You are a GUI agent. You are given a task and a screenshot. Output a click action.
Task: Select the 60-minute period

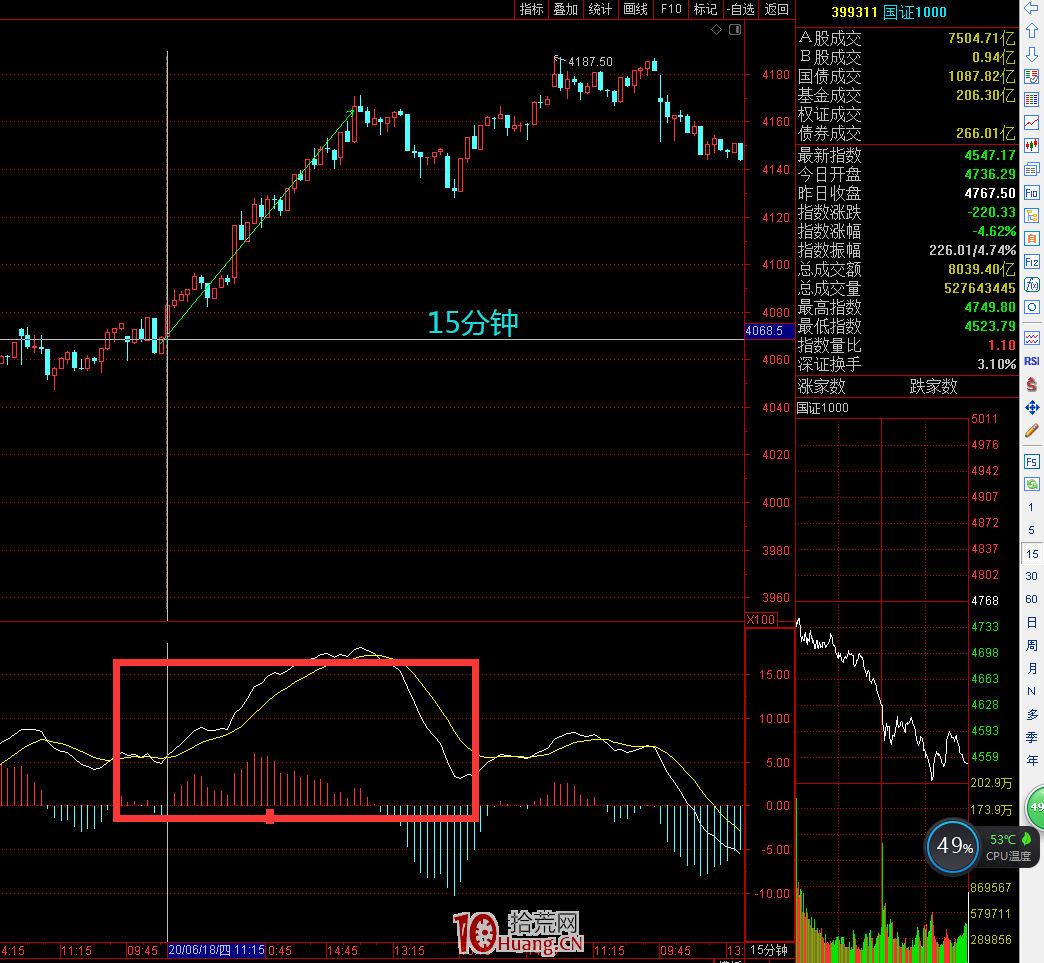click(x=1031, y=599)
